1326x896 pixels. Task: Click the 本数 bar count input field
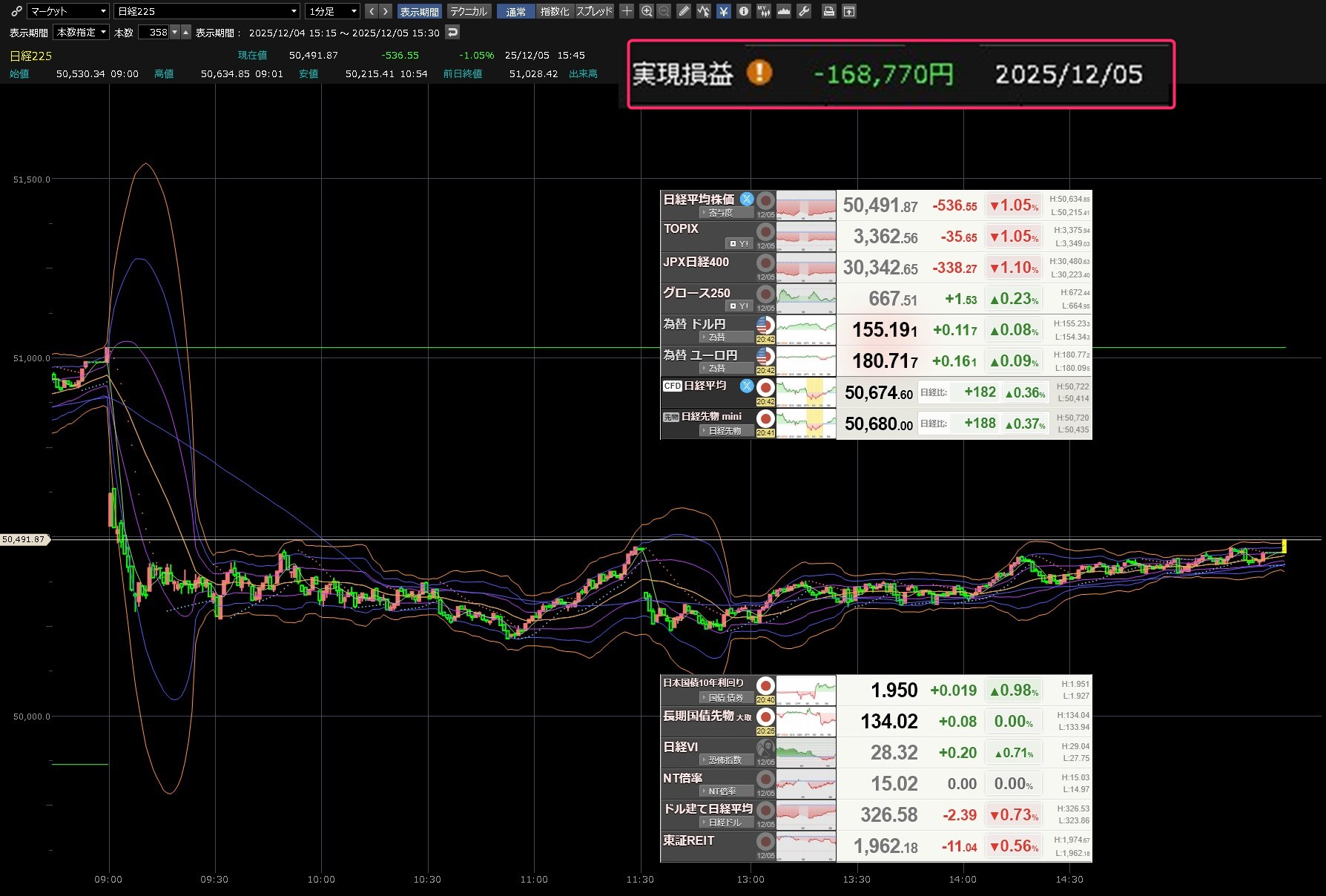tap(157, 32)
